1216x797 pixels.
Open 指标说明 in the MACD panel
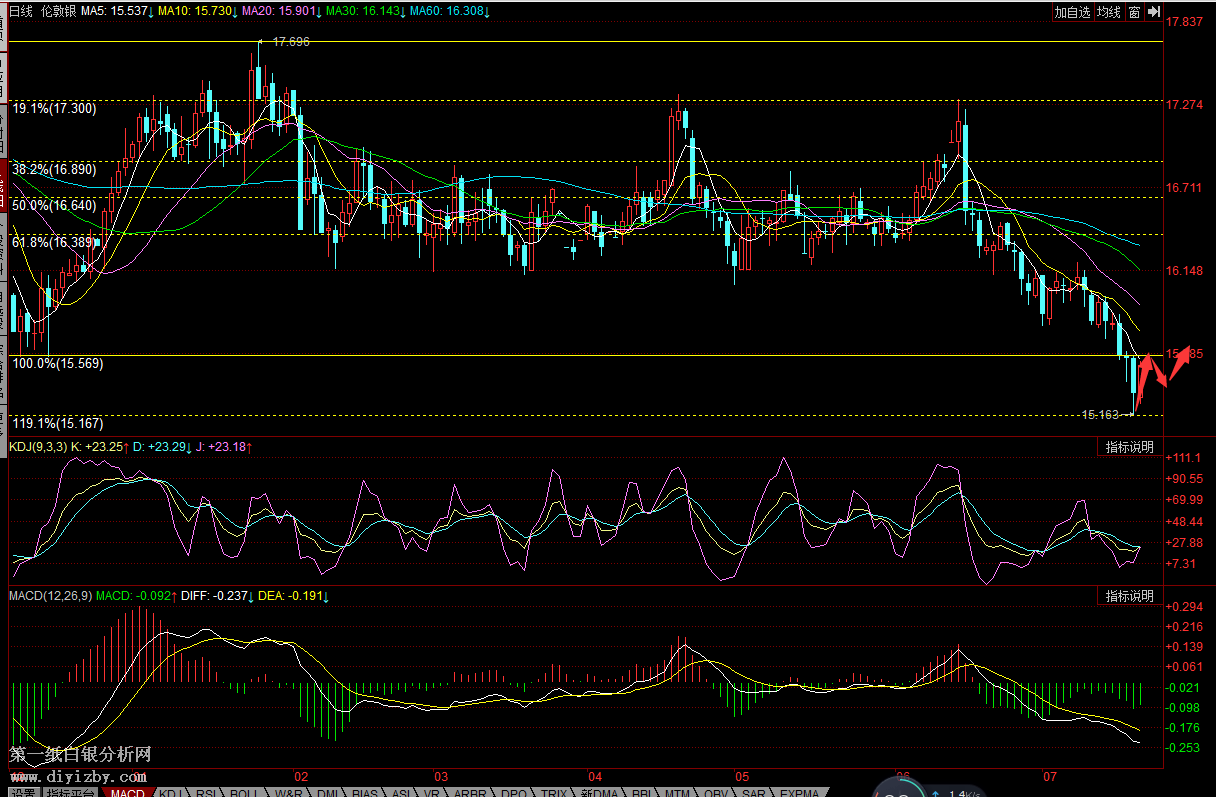click(x=1129, y=596)
